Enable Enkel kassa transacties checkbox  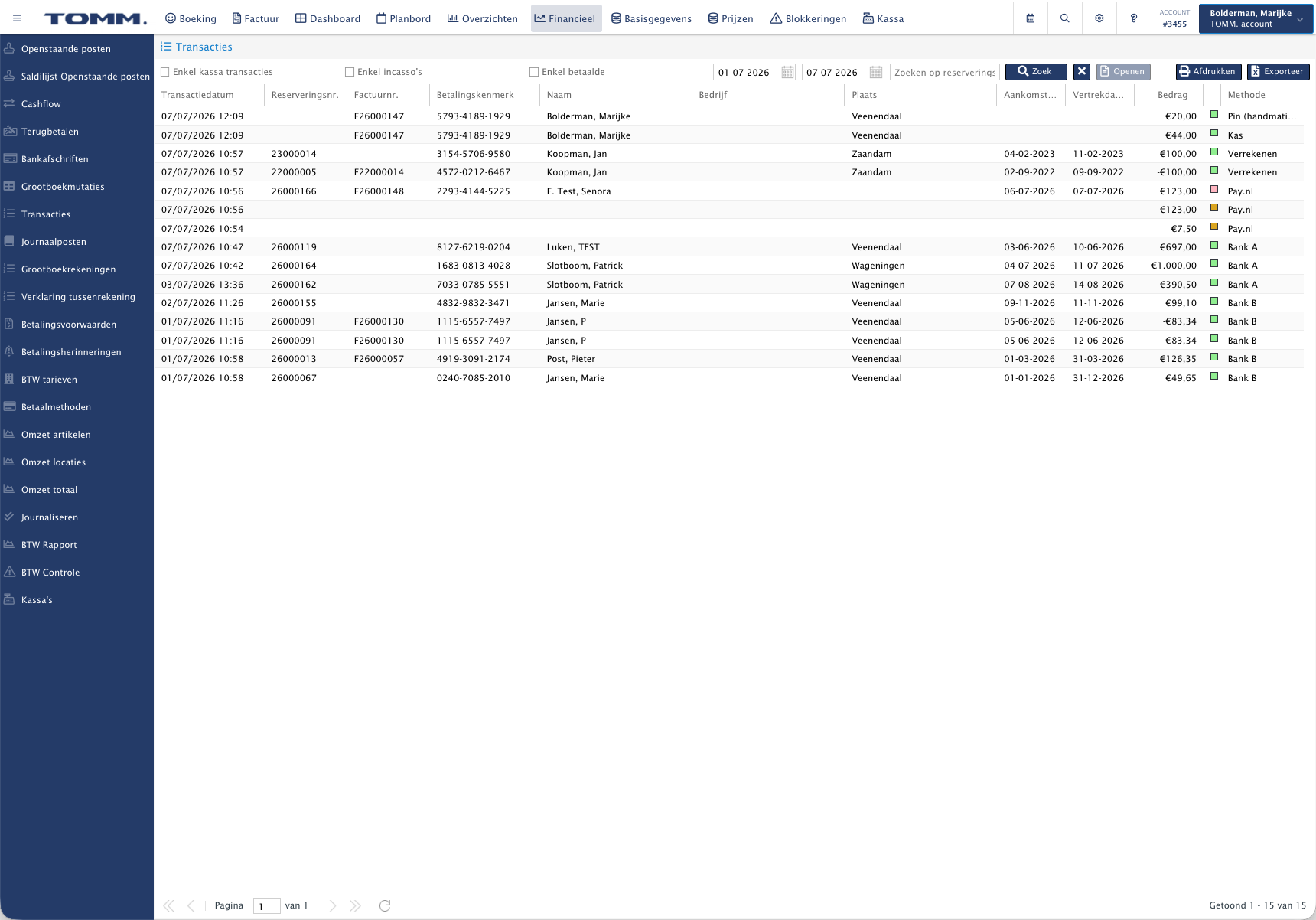click(x=165, y=72)
